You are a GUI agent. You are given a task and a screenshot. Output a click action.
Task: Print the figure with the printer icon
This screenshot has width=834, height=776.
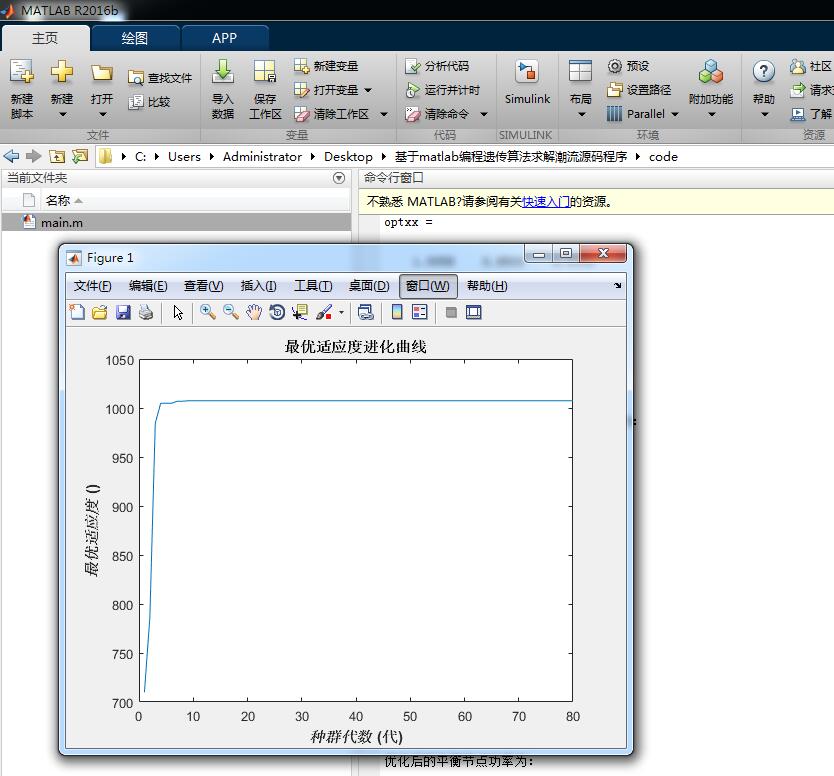click(x=146, y=312)
